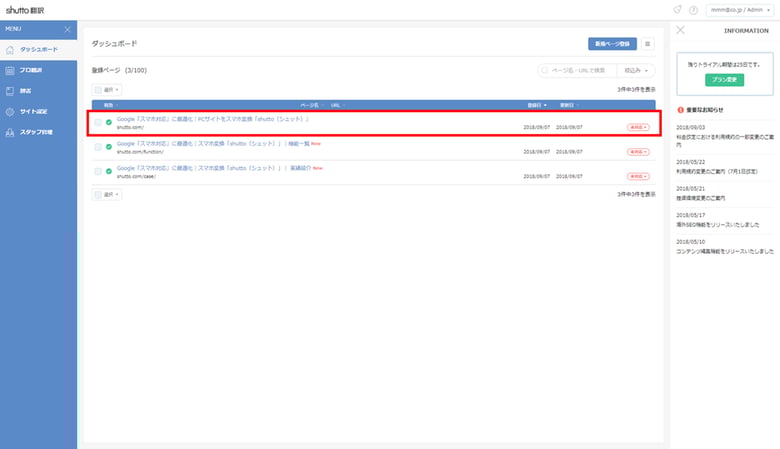The image size is (780, 449).
Task: Click the shutto.com/function/ URL text
Action: coord(140,152)
